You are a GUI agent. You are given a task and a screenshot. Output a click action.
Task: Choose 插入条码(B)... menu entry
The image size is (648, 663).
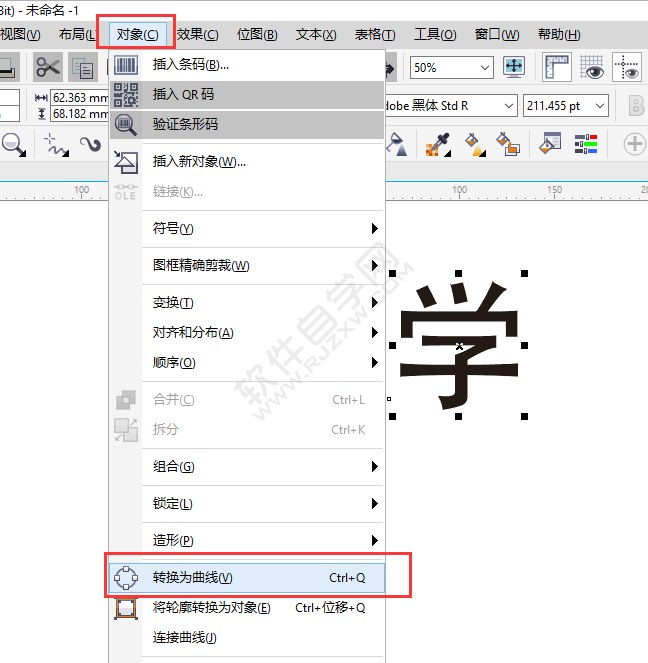(x=247, y=65)
